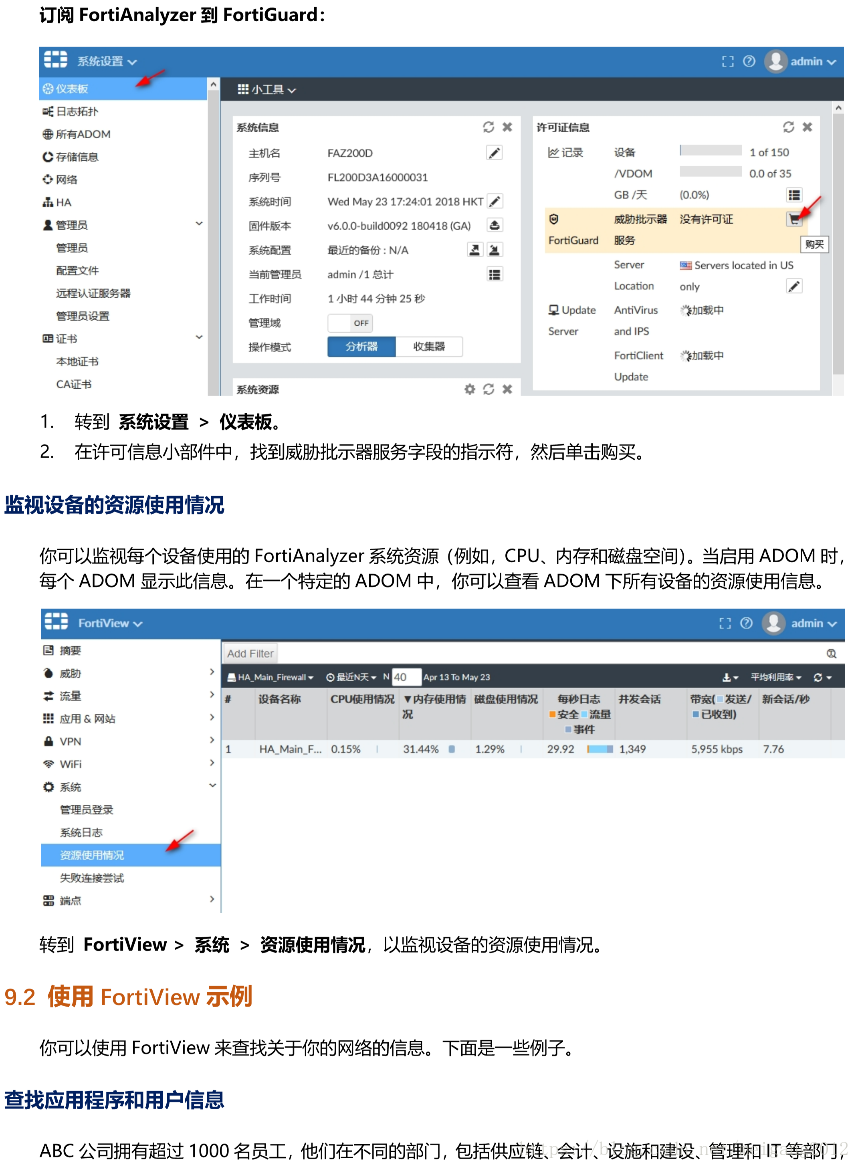Close the 系统资源 widget
Image resolution: width=860 pixels, height=1169 pixels.
click(x=508, y=389)
